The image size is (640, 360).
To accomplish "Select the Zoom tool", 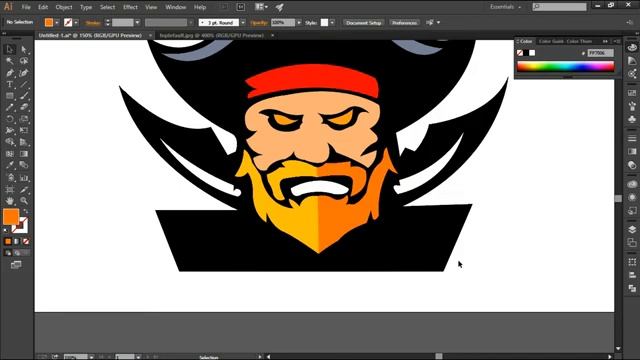I will point(24,201).
